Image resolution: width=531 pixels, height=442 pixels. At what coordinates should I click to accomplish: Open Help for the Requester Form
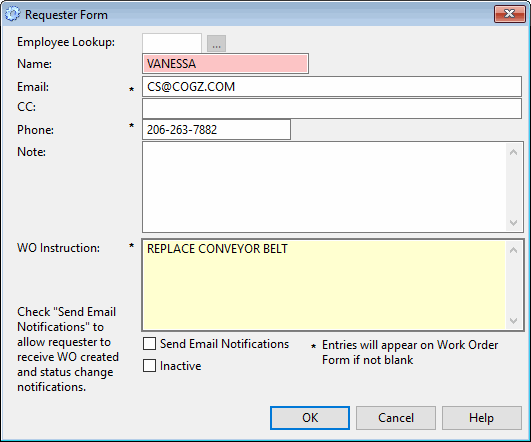tap(482, 418)
